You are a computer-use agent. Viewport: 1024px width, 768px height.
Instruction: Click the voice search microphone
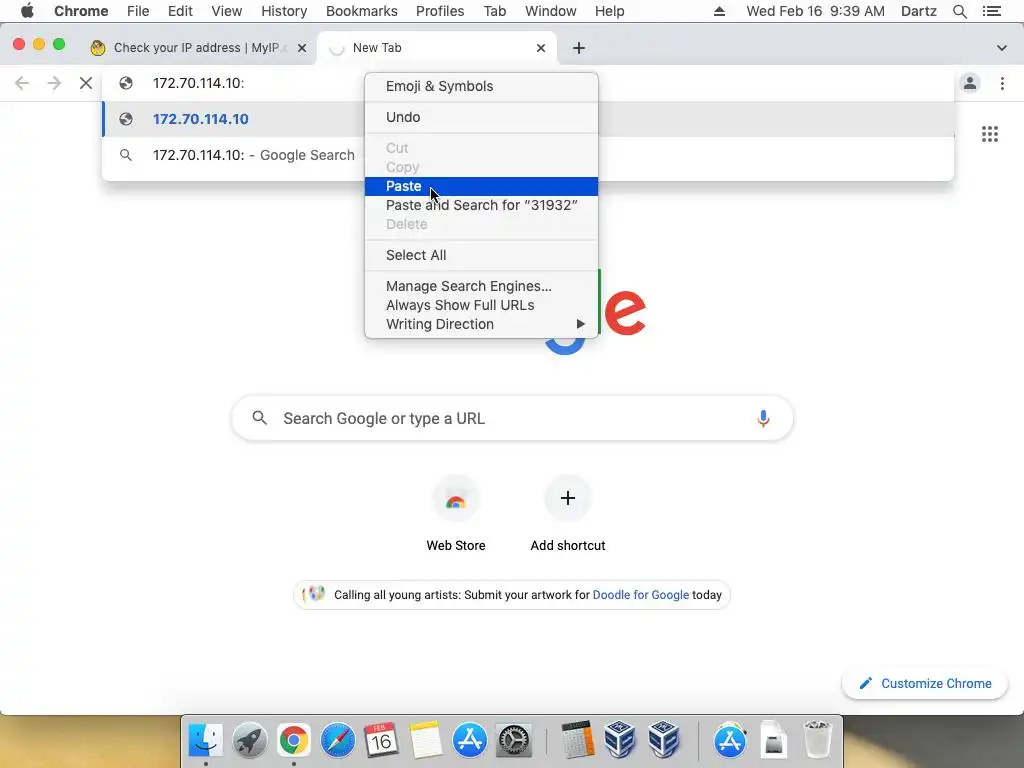pos(763,418)
